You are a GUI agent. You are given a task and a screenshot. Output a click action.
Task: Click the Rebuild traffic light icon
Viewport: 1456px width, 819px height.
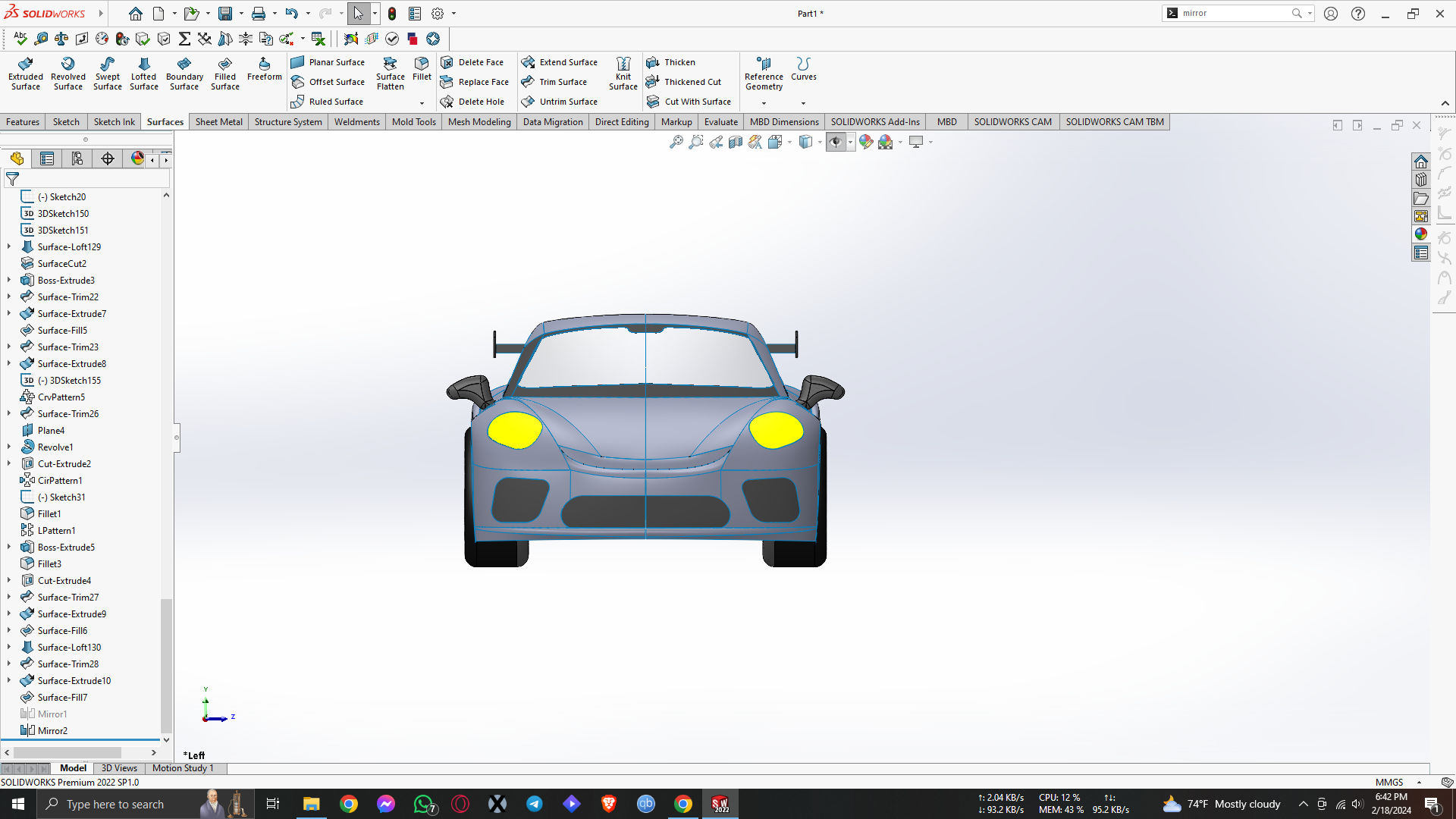click(x=392, y=14)
